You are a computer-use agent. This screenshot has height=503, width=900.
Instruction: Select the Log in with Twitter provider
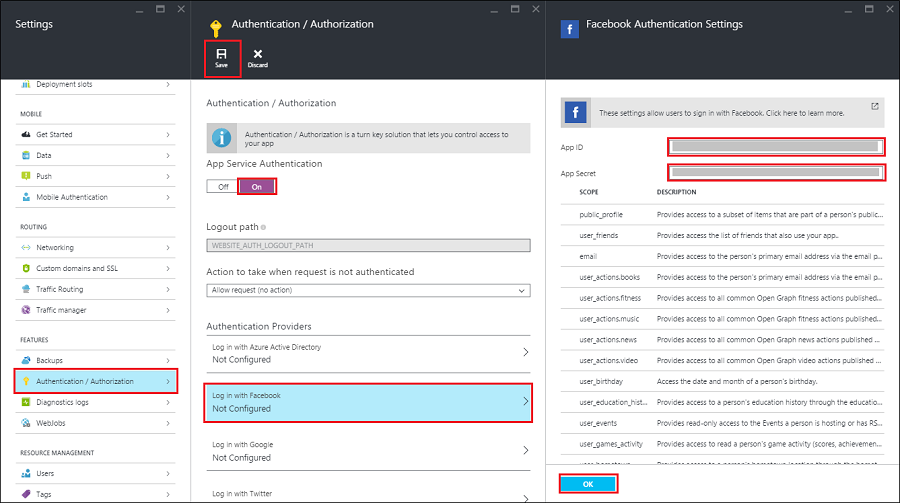point(368,493)
